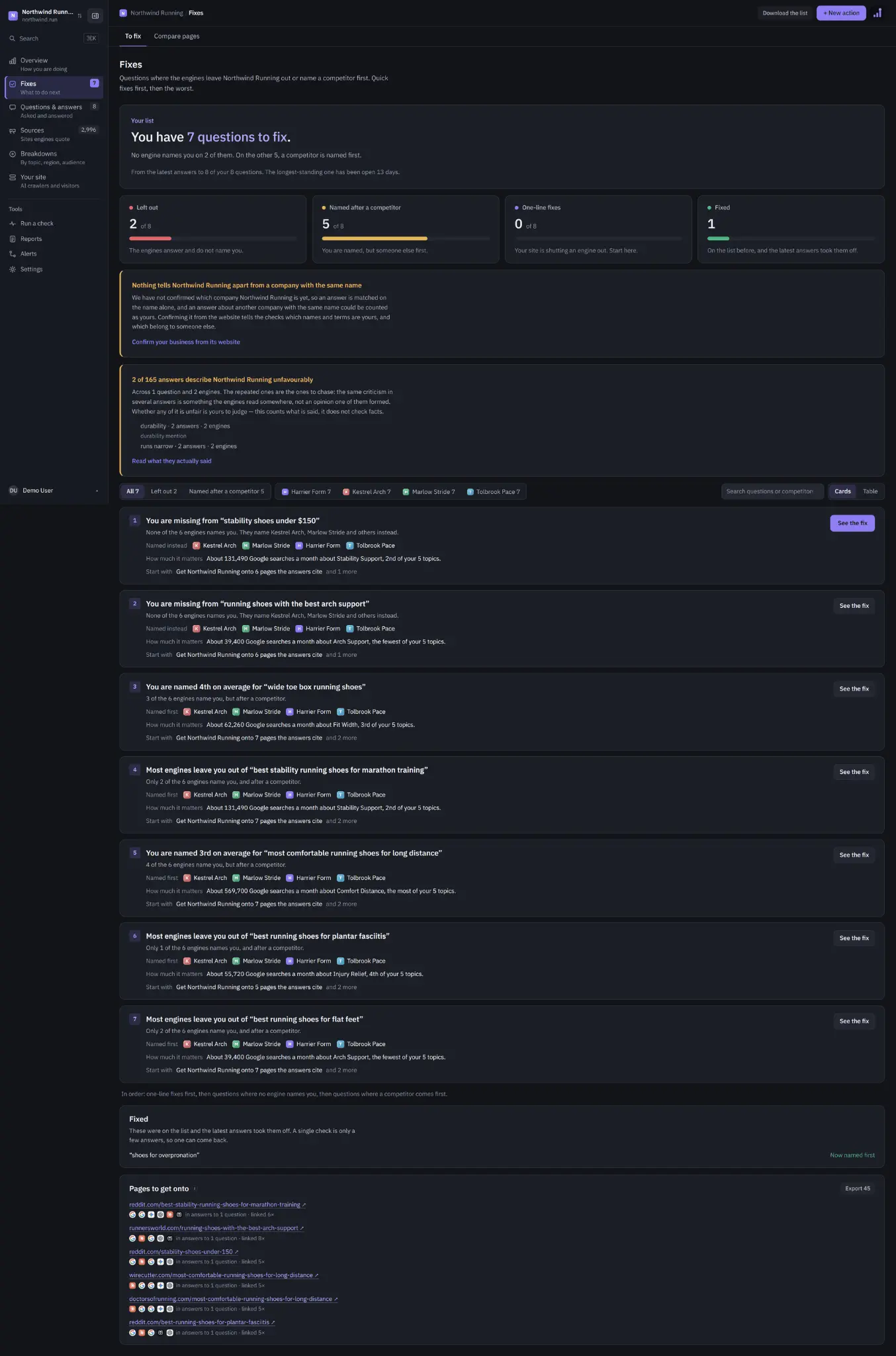This screenshot has width=896, height=1356.
Task: Click the Sources quote icon
Action: [x=13, y=131]
